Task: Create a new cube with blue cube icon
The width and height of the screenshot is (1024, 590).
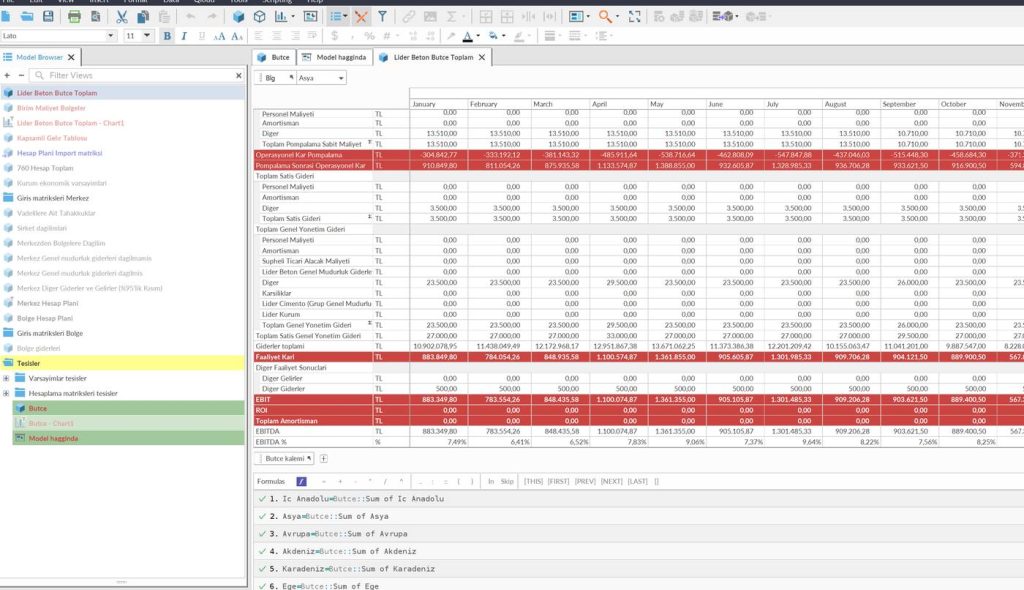Action: [x=238, y=16]
